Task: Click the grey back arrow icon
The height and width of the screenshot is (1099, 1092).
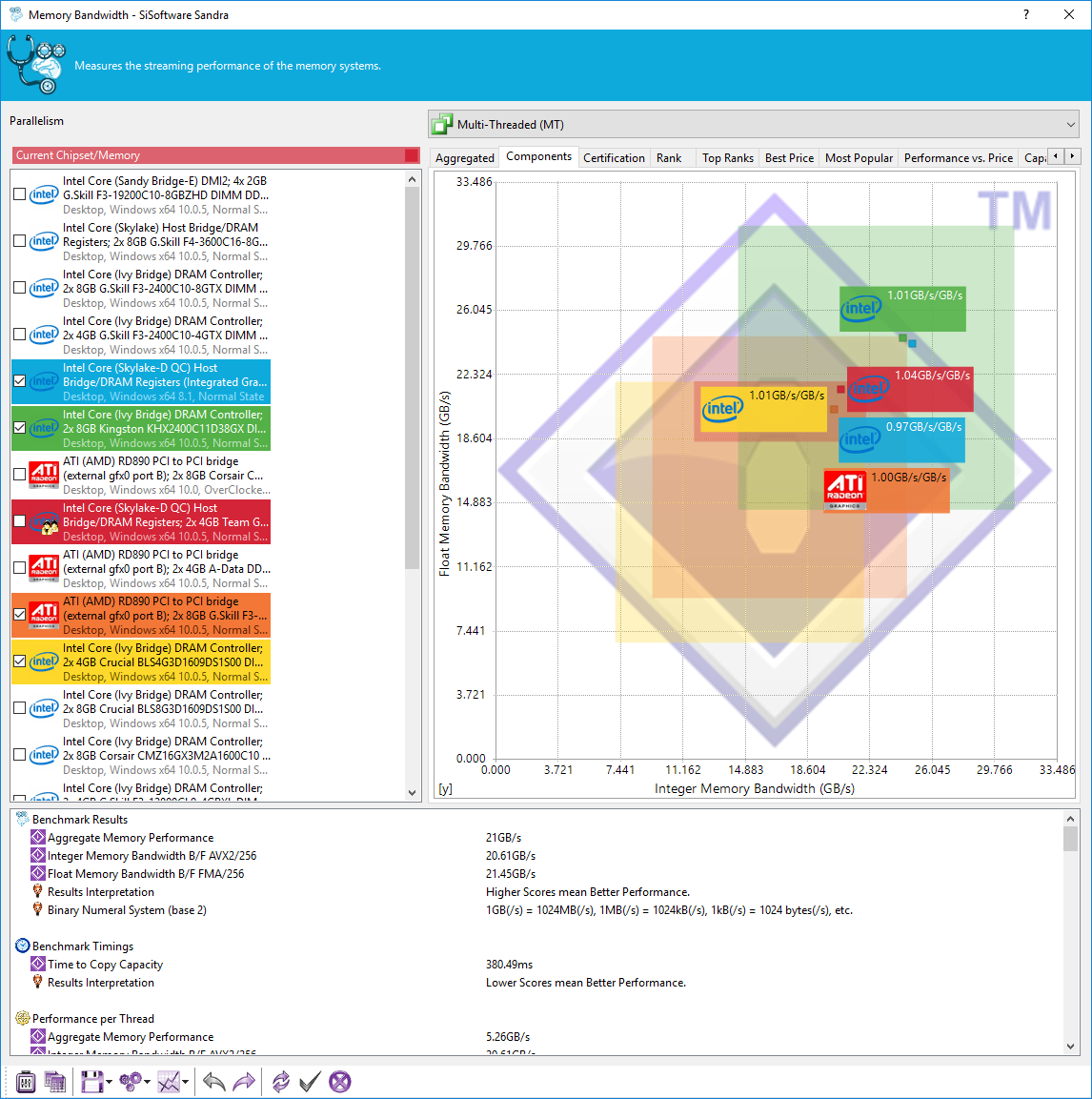Action: tap(213, 1082)
